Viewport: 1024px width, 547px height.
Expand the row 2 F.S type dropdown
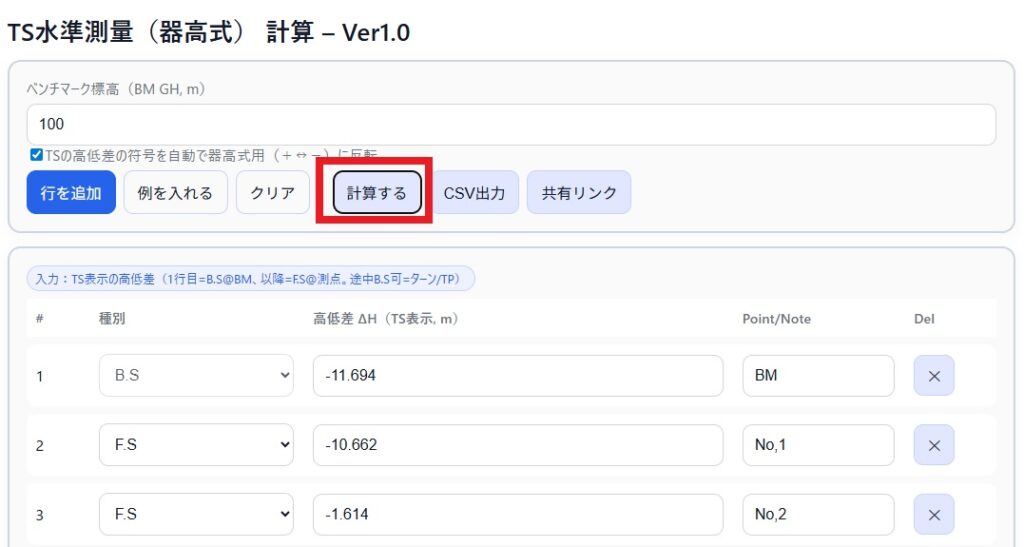[196, 445]
